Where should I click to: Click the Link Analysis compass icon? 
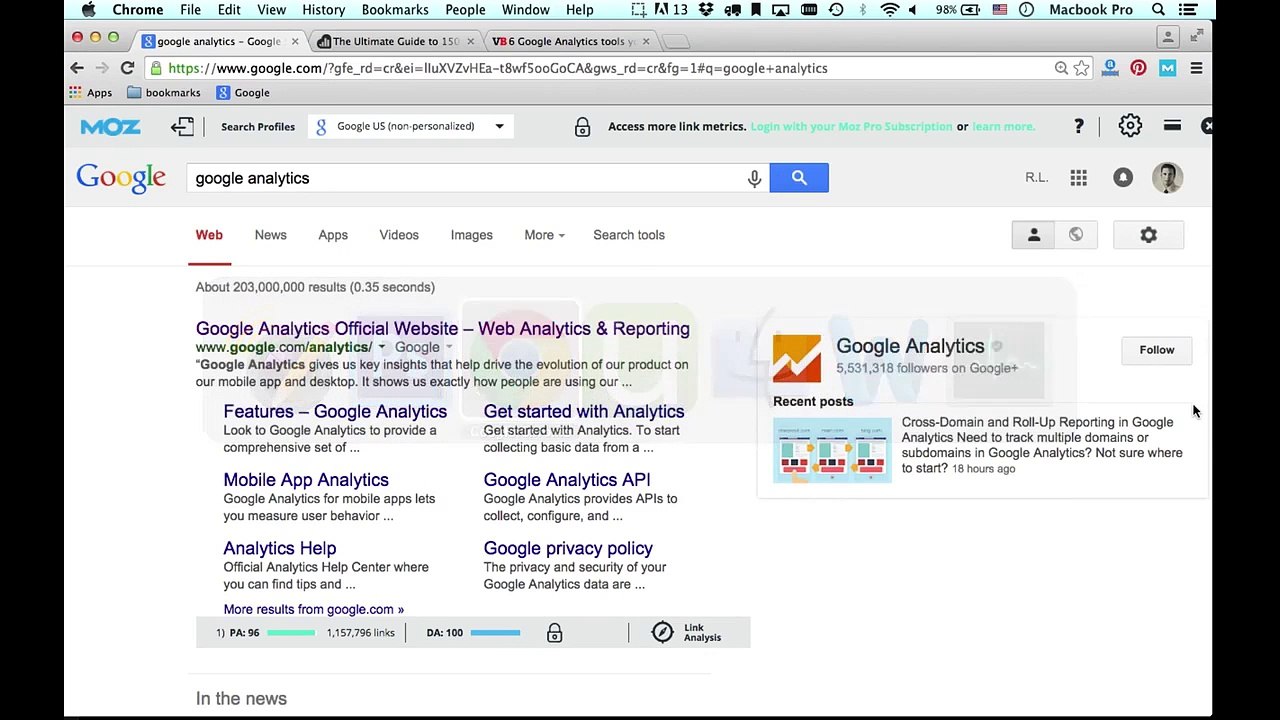662,632
